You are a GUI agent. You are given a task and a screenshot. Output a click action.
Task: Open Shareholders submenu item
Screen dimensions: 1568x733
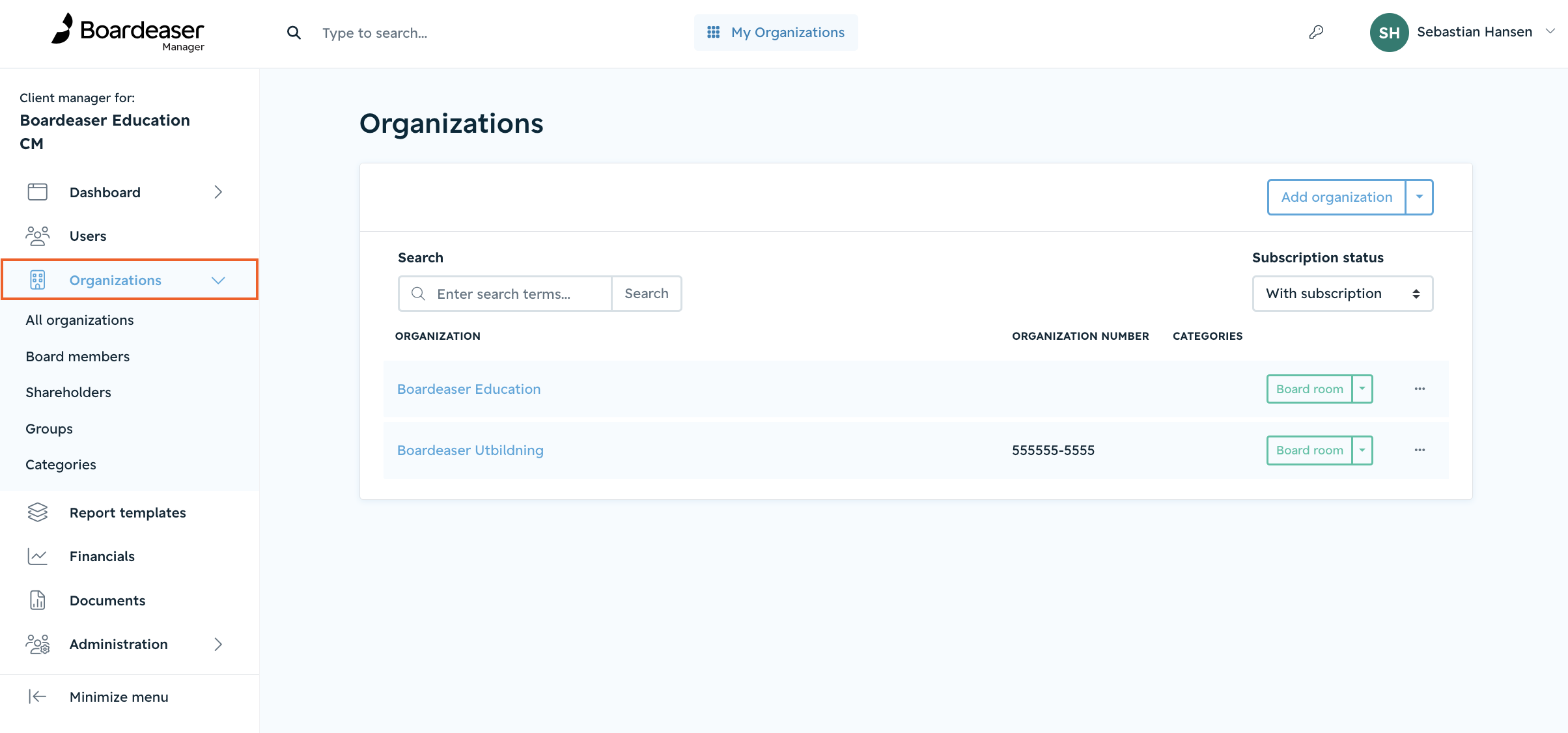[x=68, y=392]
